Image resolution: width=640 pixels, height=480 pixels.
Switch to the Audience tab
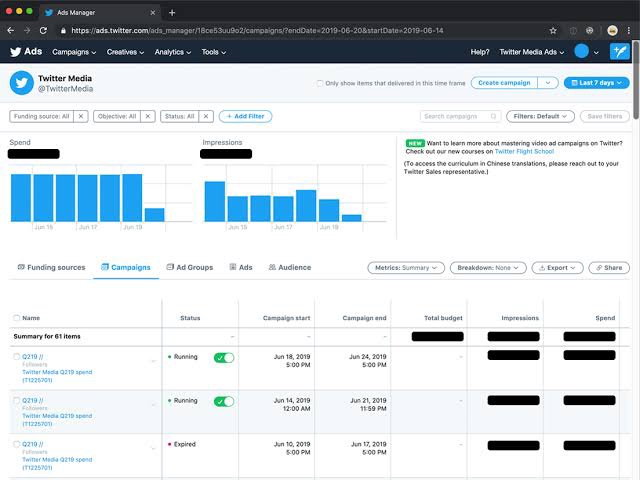(x=290, y=267)
